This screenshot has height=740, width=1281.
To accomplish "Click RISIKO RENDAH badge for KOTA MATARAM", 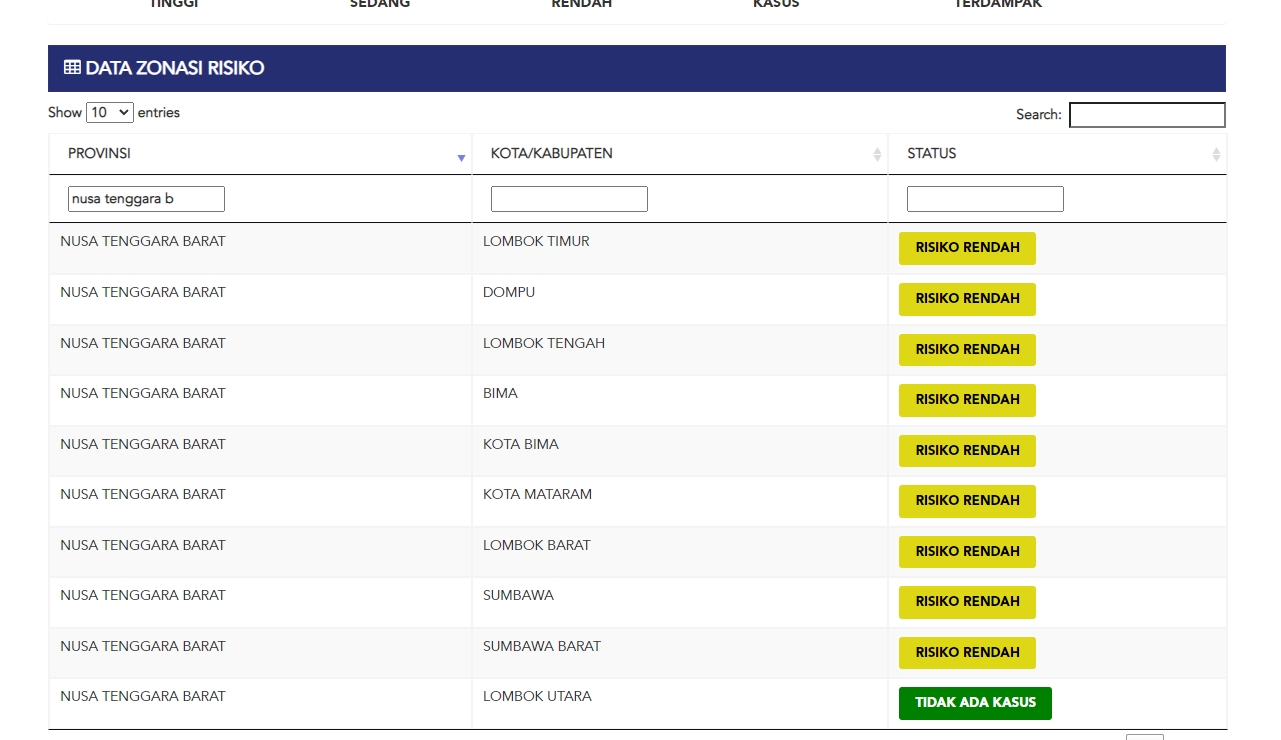I will [967, 501].
